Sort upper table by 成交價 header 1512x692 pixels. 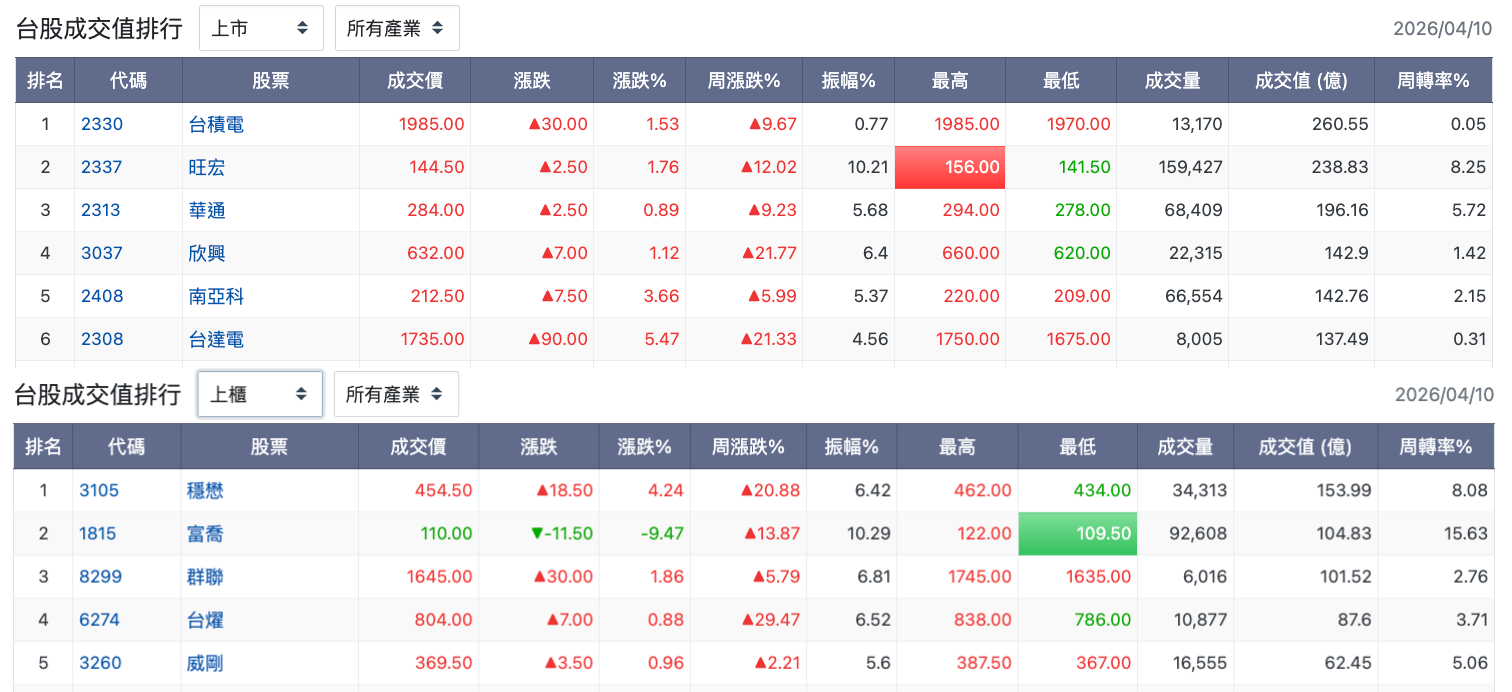point(415,81)
